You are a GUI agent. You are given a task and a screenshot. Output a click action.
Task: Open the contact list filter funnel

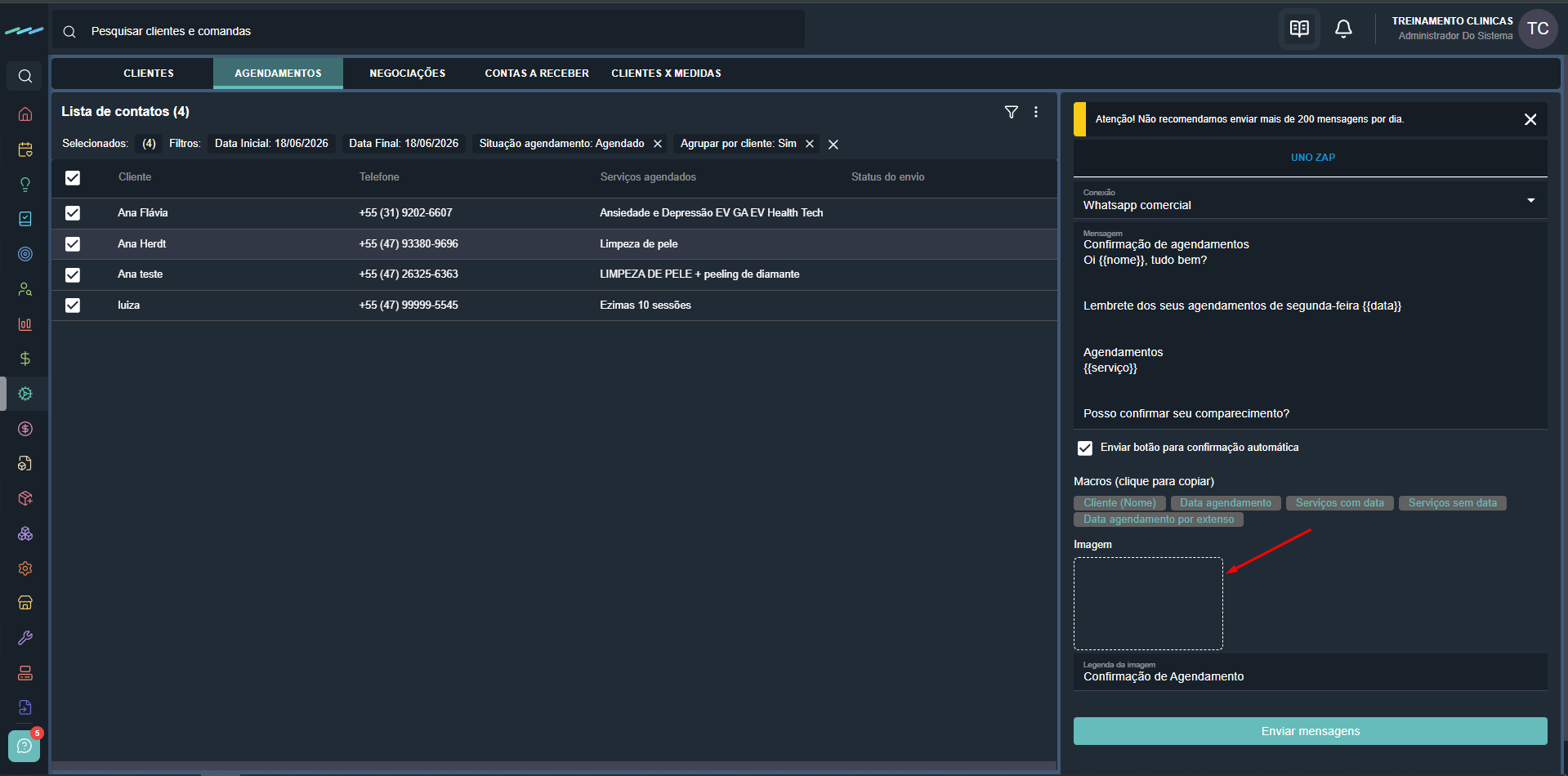pyautogui.click(x=1012, y=112)
